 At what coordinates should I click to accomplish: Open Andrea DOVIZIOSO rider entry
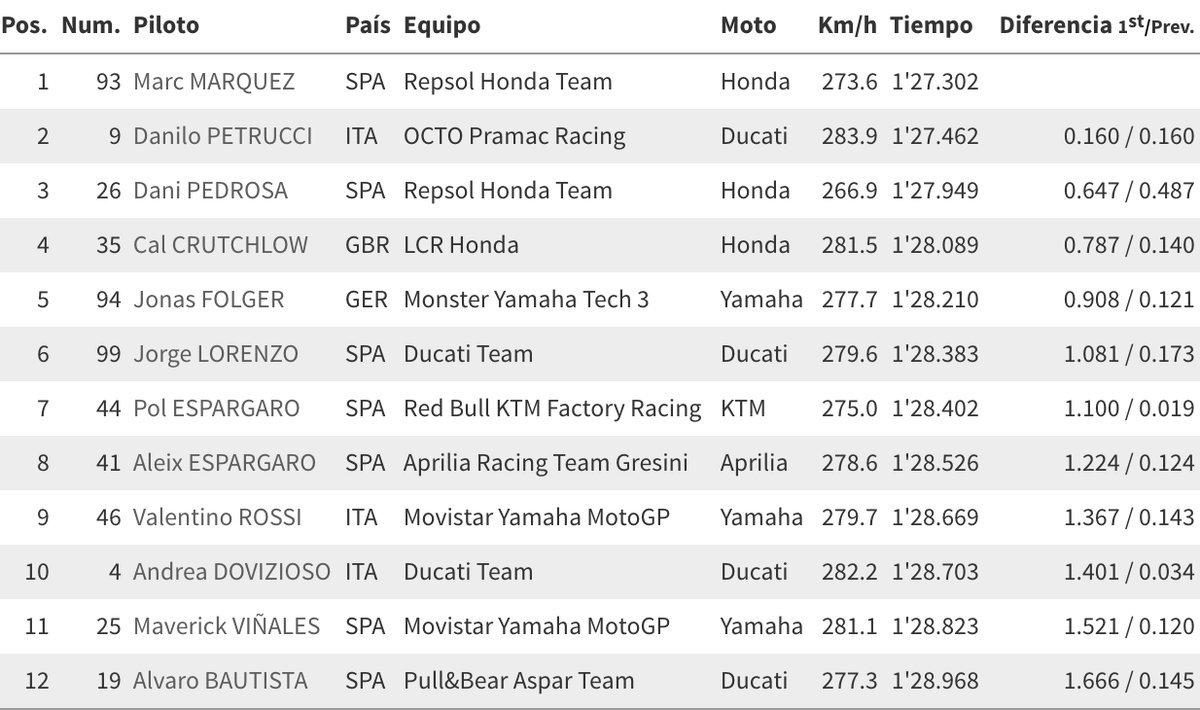[232, 572]
